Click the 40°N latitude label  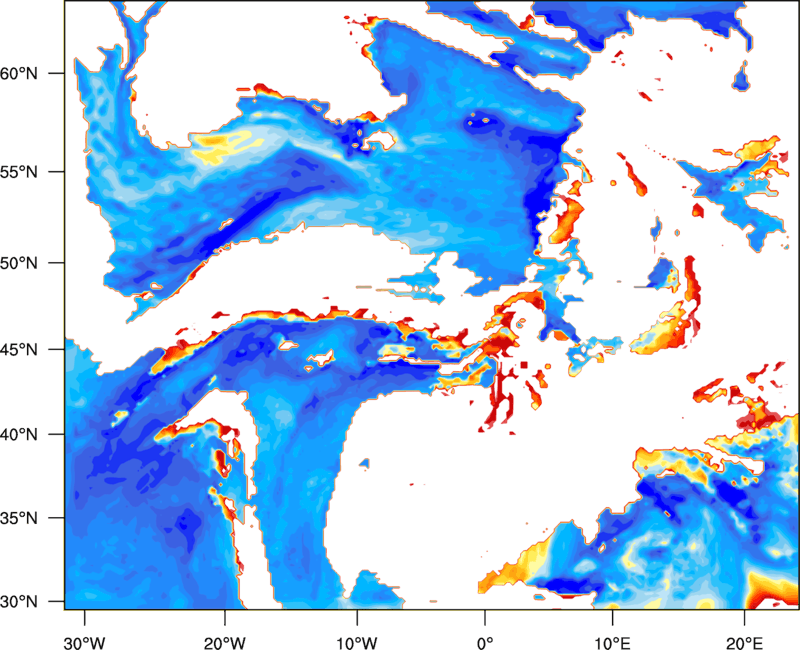coord(19,434)
